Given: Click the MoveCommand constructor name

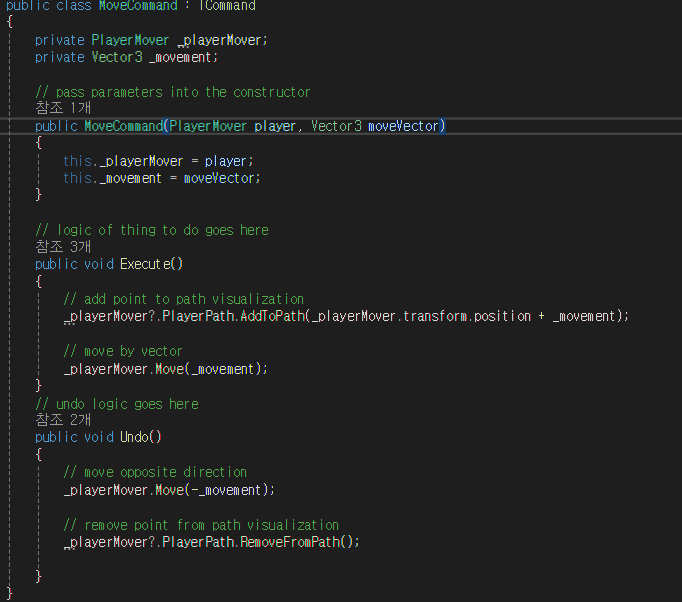Looking at the screenshot, I should (124, 126).
